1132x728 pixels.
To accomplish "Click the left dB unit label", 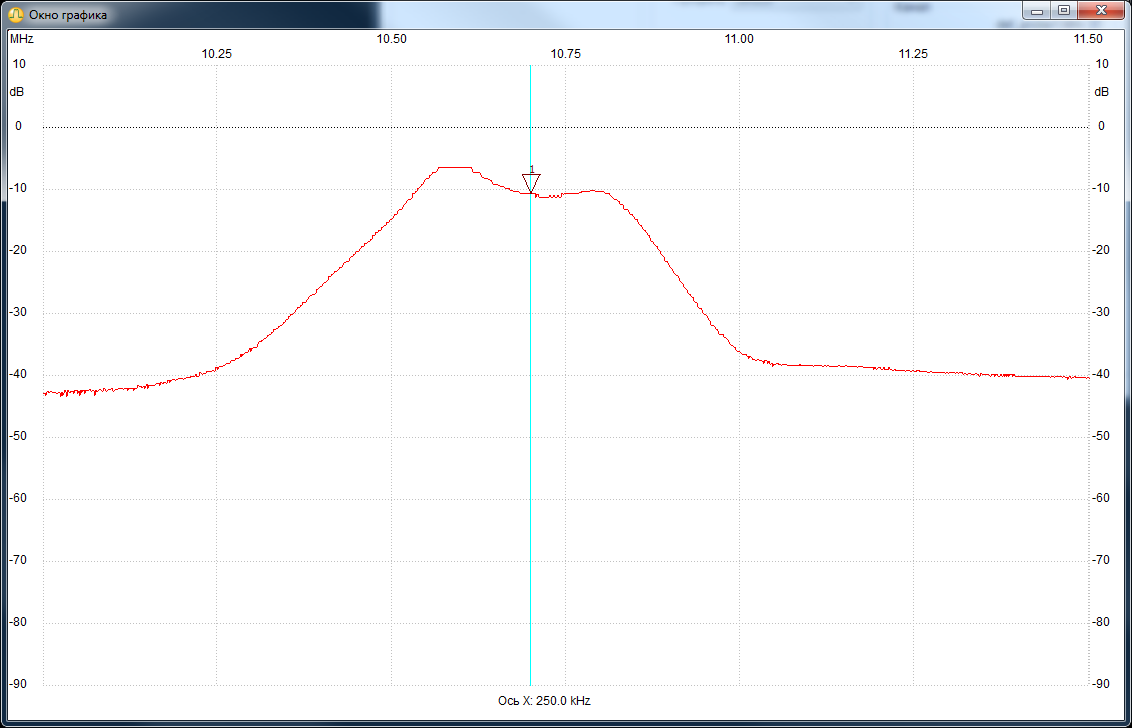I will (17, 92).
